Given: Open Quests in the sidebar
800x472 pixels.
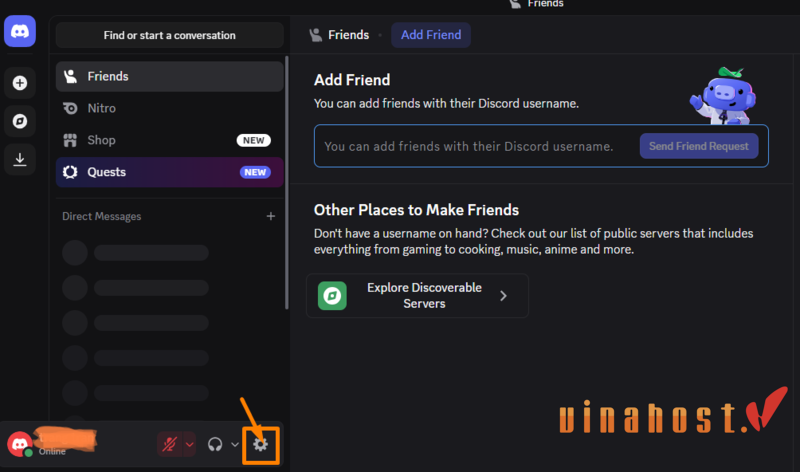Looking at the screenshot, I should (x=169, y=172).
